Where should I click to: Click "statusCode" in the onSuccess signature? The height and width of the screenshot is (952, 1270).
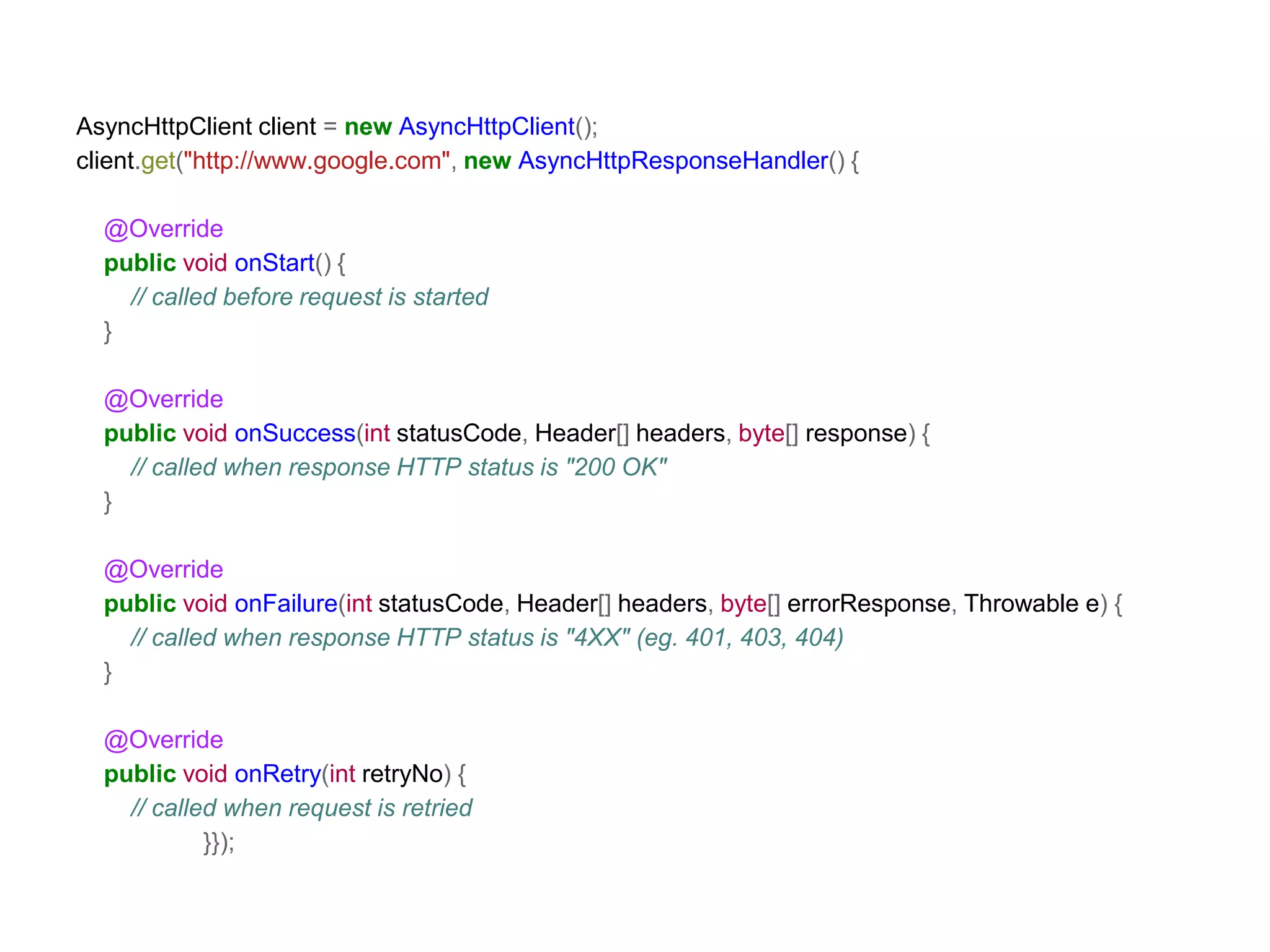(459, 434)
